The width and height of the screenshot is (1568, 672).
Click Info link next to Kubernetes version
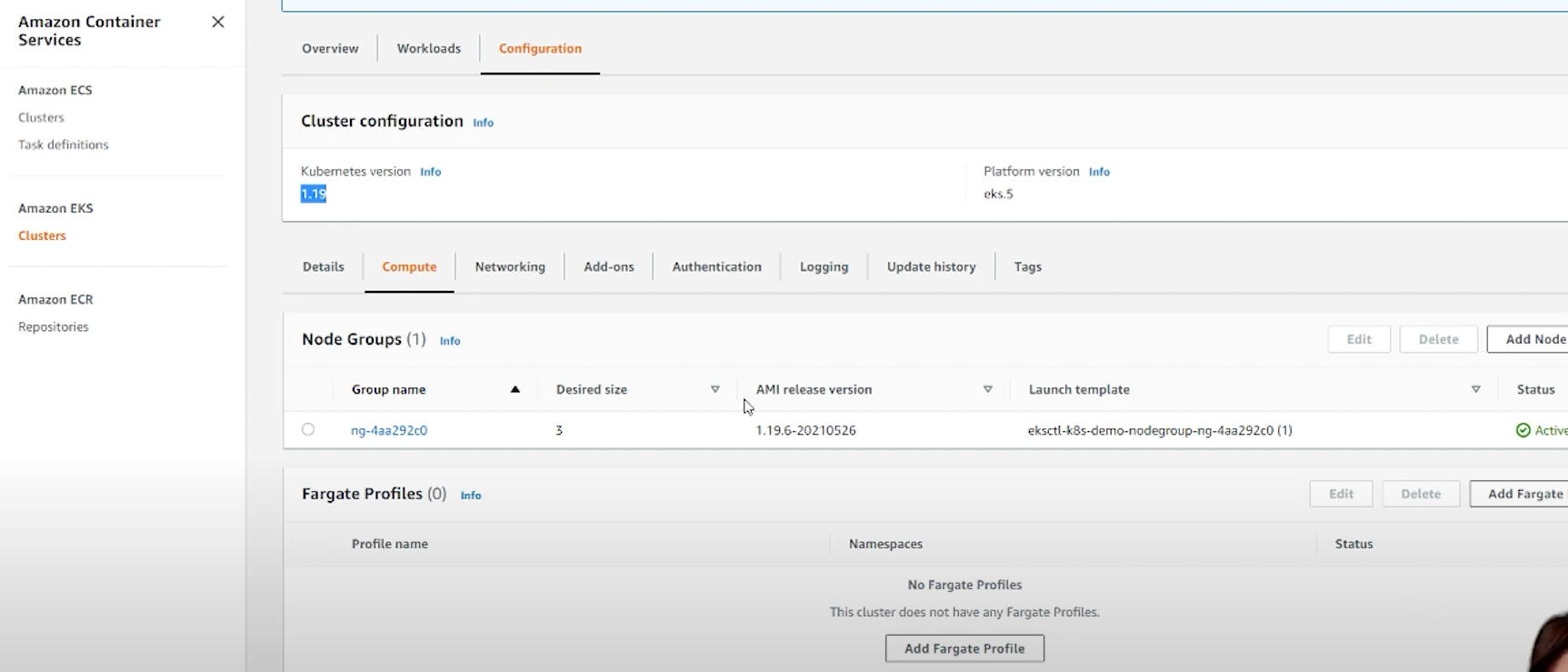tap(431, 172)
